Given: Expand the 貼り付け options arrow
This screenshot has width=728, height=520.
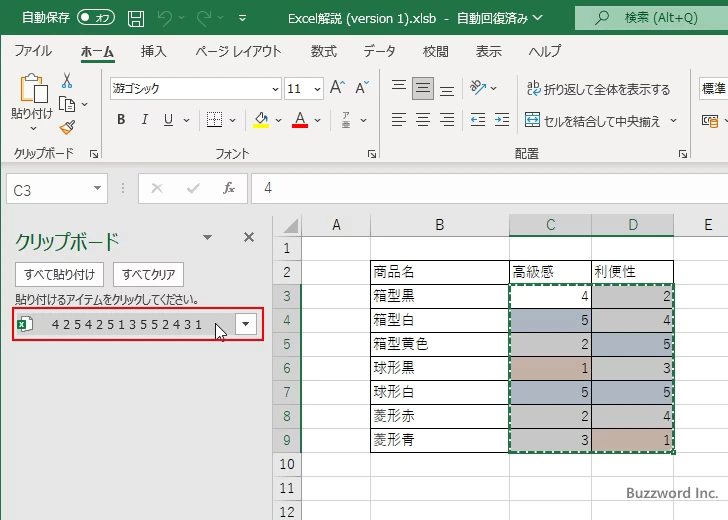Looking at the screenshot, I should click(33, 128).
